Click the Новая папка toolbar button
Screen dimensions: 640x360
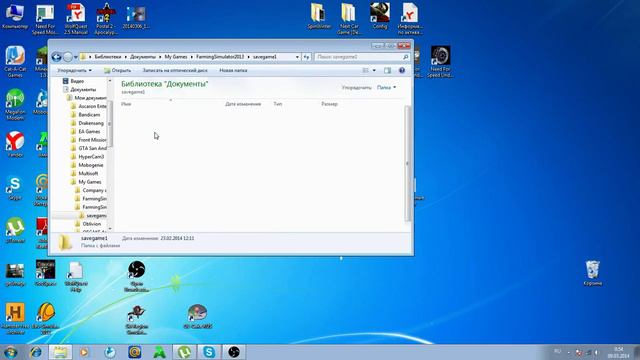click(233, 70)
